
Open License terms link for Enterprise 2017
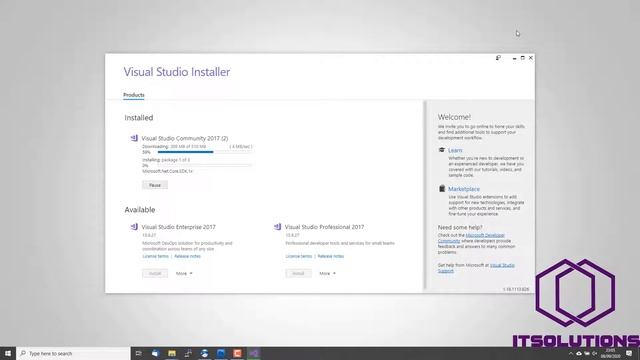coord(156,256)
